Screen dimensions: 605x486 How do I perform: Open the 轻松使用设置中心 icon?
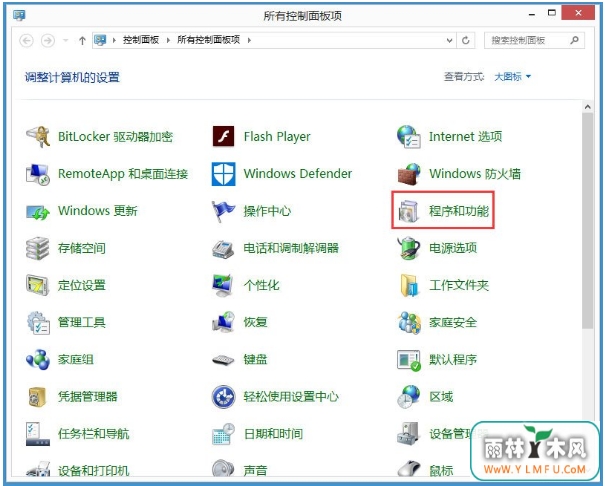[x=223, y=397]
